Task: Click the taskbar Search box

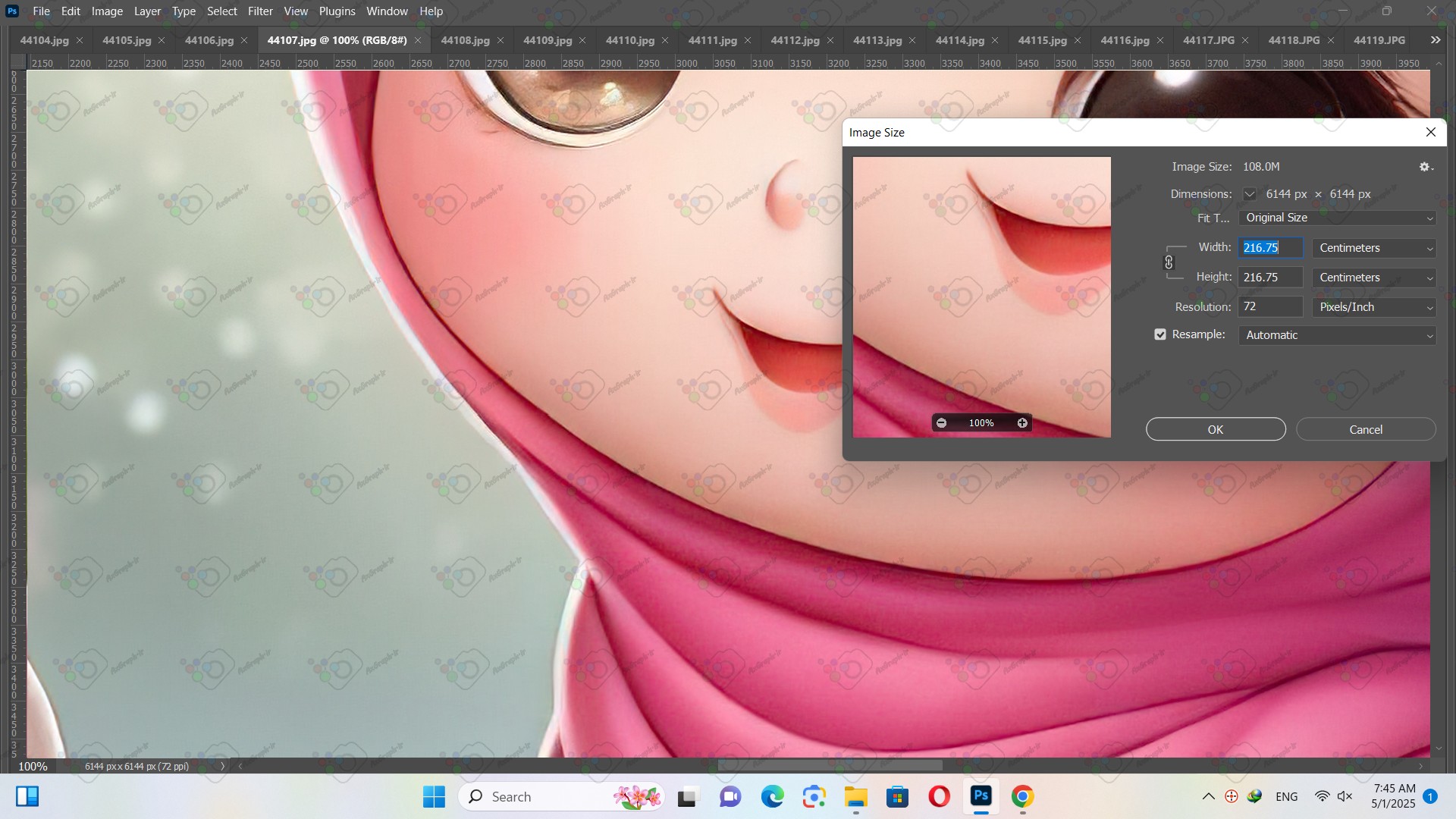Action: 561,796
